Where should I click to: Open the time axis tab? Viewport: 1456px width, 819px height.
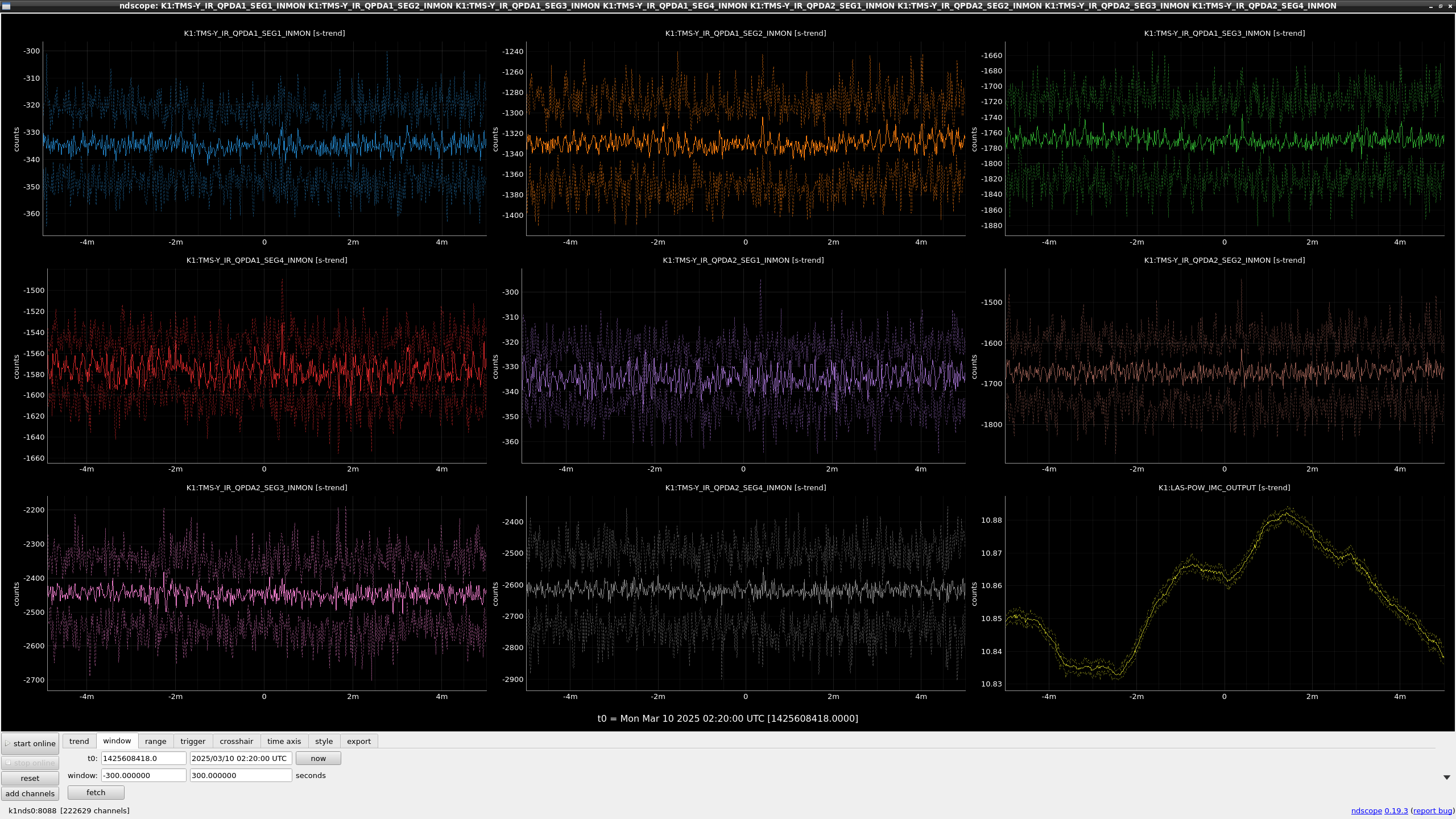pyautogui.click(x=284, y=741)
